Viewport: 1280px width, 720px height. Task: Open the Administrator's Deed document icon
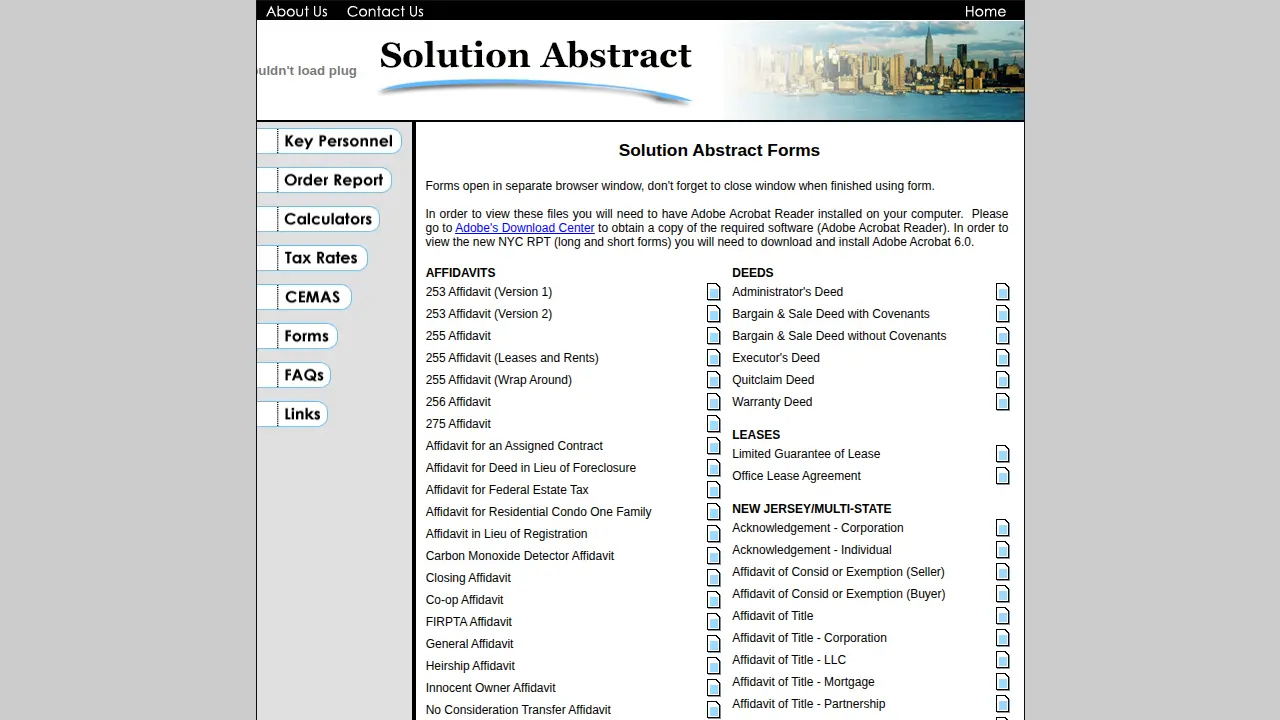pos(1003,292)
